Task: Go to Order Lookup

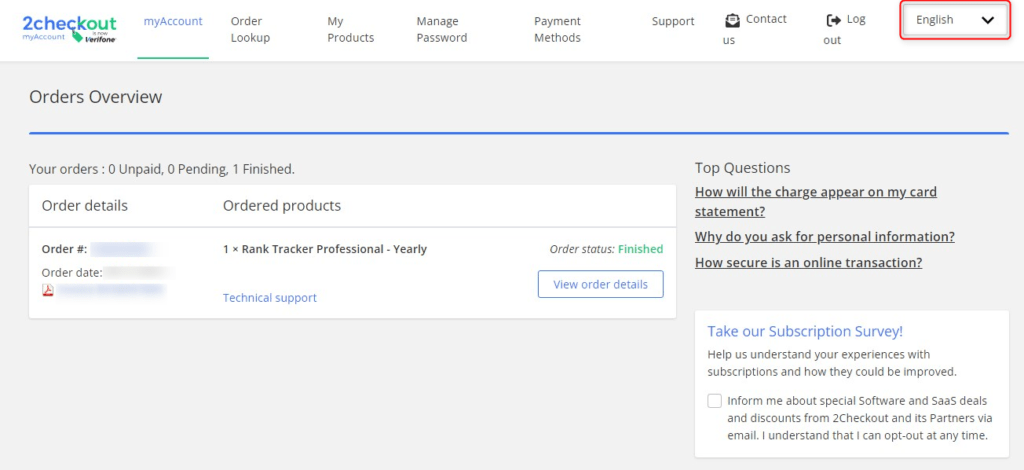Action: coord(250,29)
